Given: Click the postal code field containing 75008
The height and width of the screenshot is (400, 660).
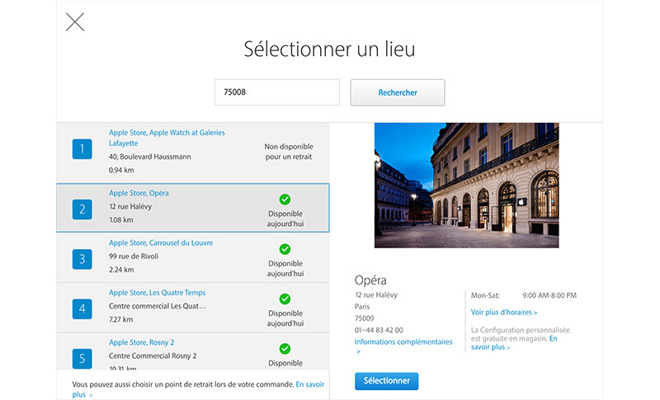Looking at the screenshot, I should (277, 92).
